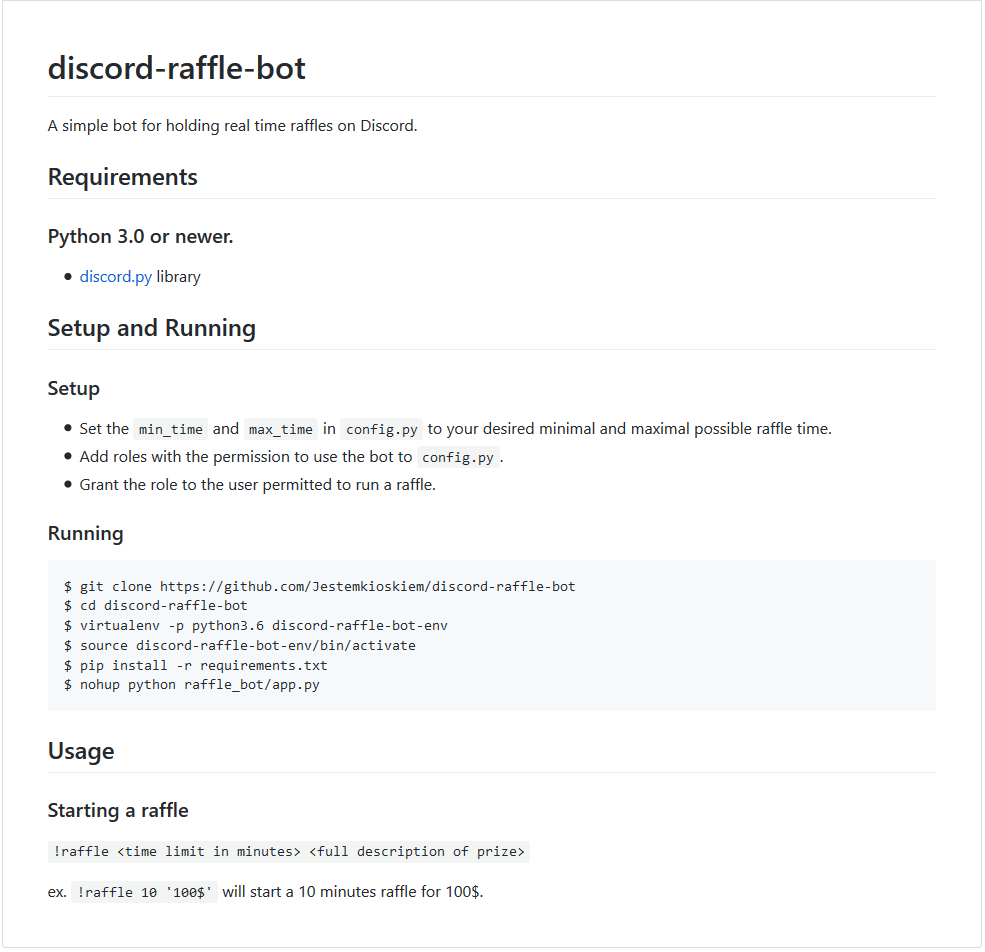Click the Requirements section heading
The width and height of the screenshot is (985, 952).
tap(123, 177)
